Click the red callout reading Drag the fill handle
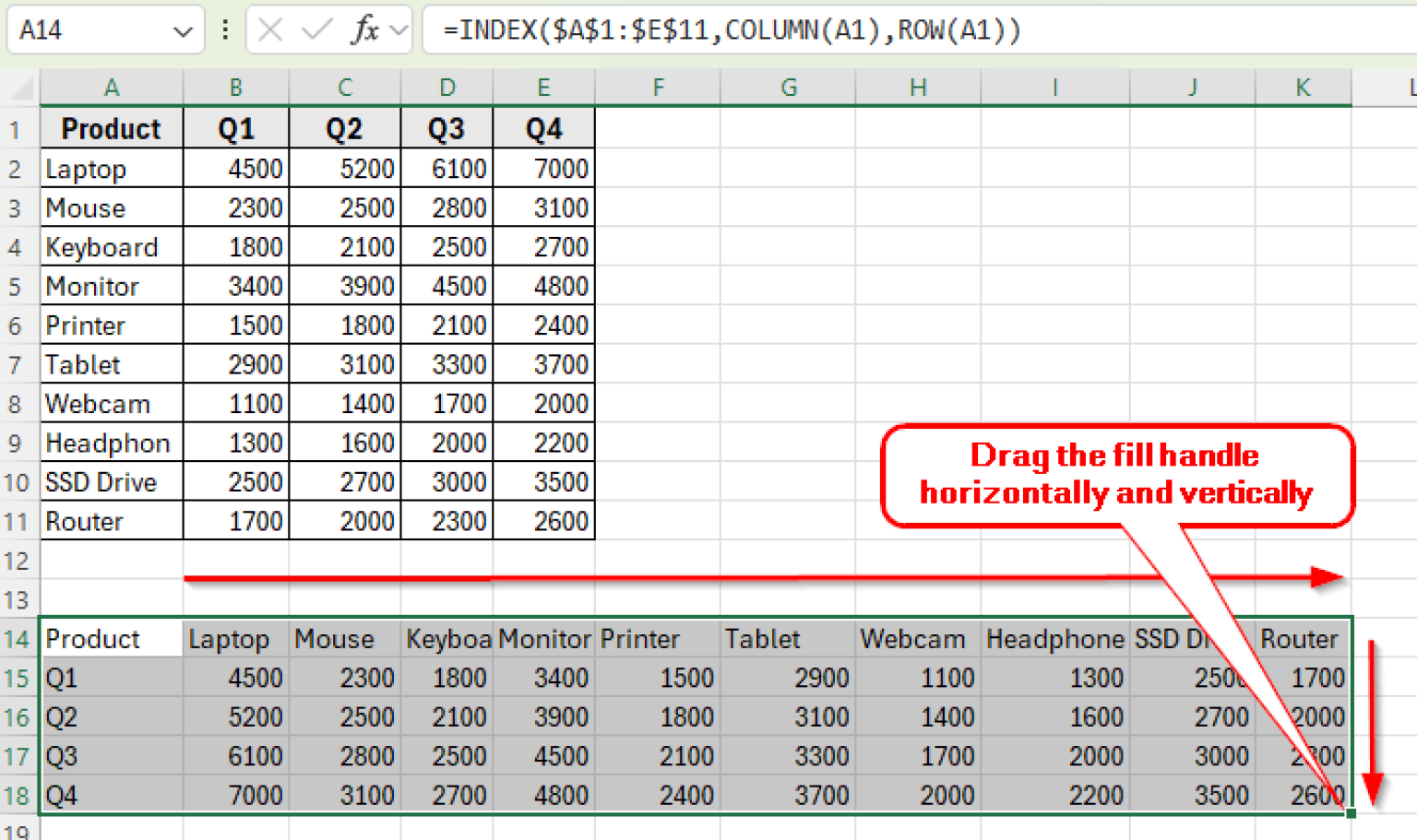The width and height of the screenshot is (1417, 840). pyautogui.click(x=1116, y=475)
